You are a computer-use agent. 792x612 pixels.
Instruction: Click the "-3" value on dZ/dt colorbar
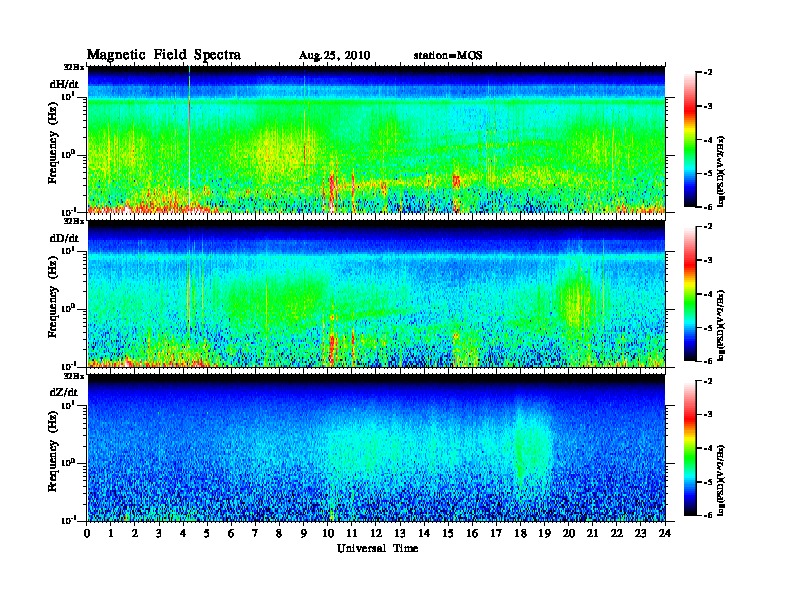tap(708, 415)
